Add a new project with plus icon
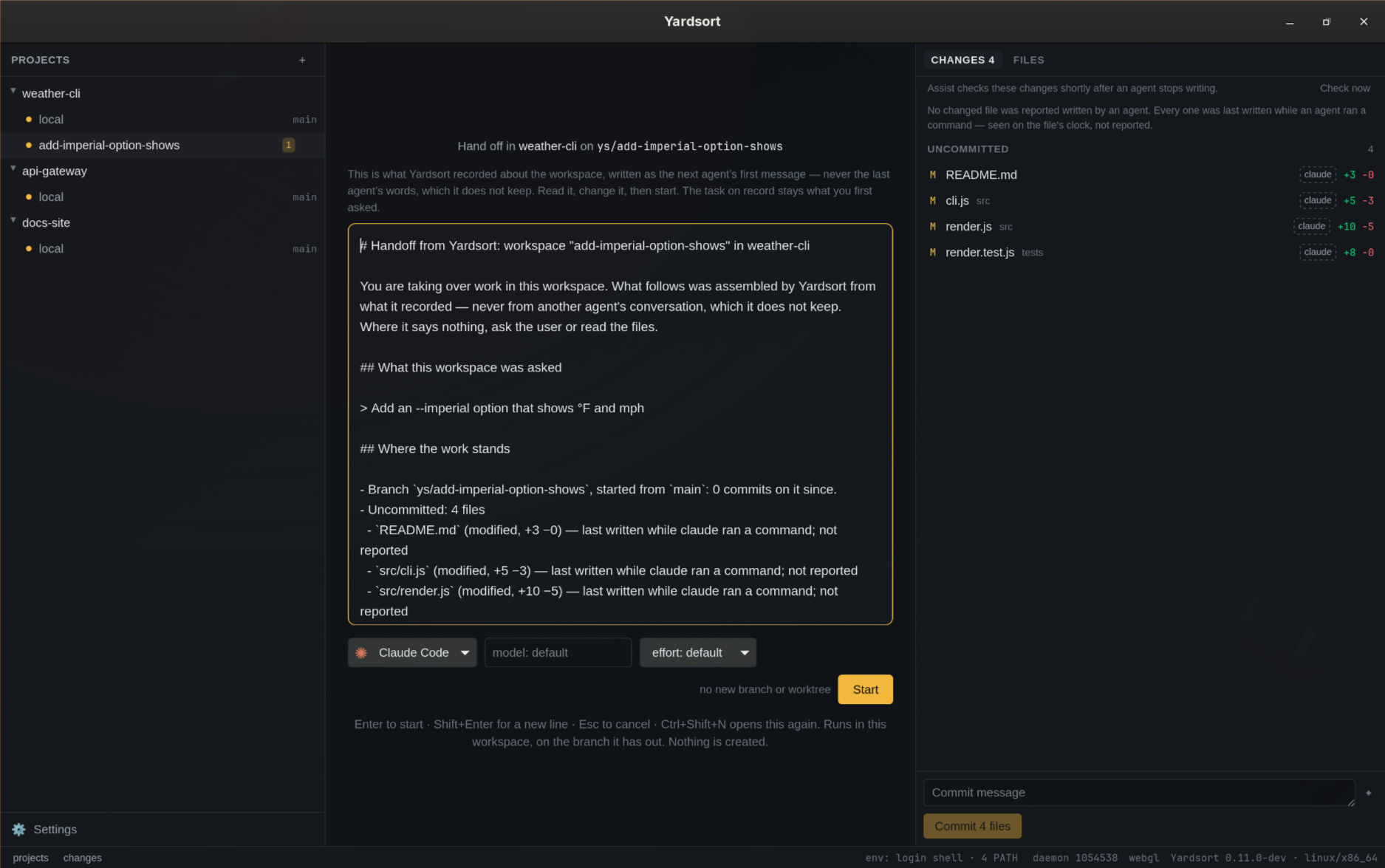Viewport: 1385px width, 868px height. coord(302,60)
